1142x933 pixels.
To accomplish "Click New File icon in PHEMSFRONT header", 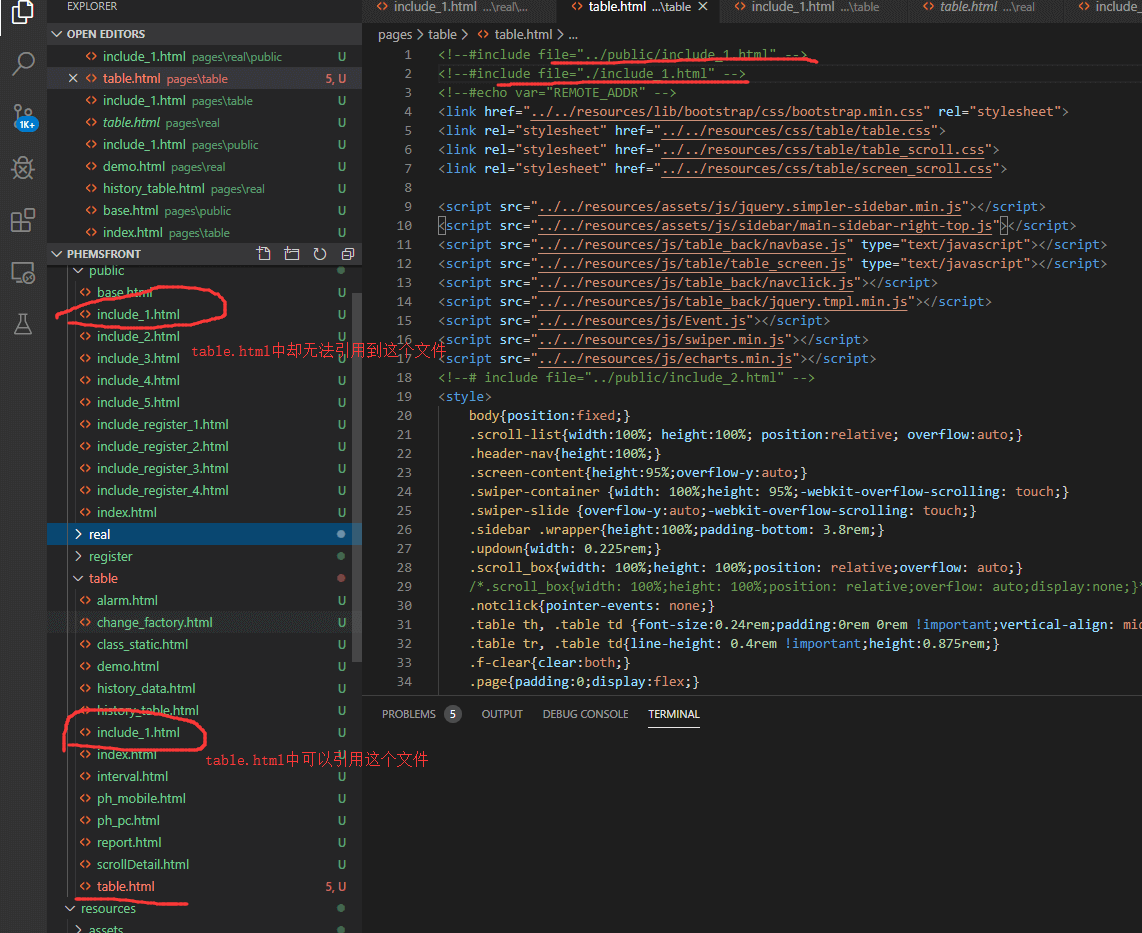I will click(264, 254).
